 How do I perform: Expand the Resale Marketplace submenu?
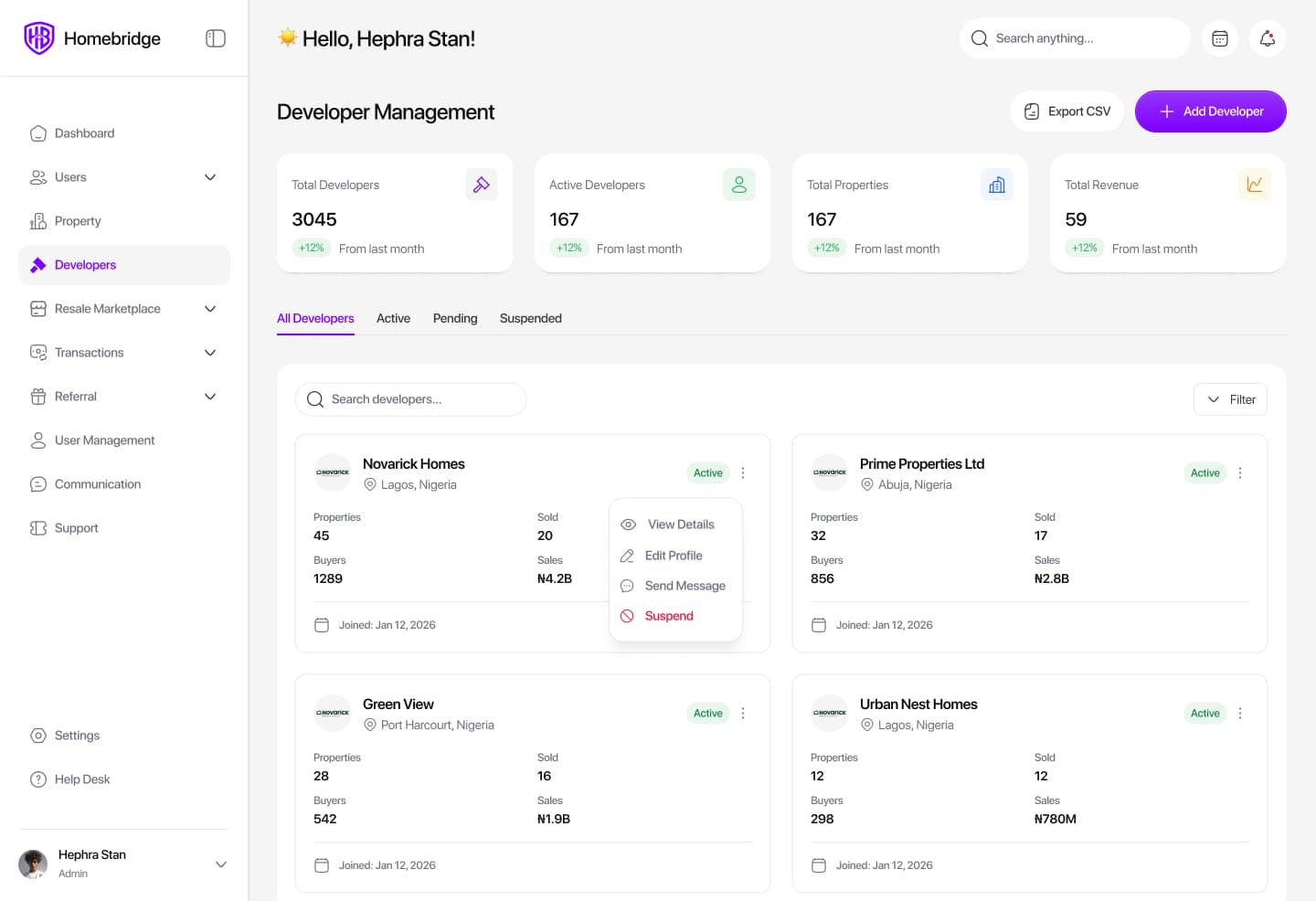pyautogui.click(x=210, y=309)
